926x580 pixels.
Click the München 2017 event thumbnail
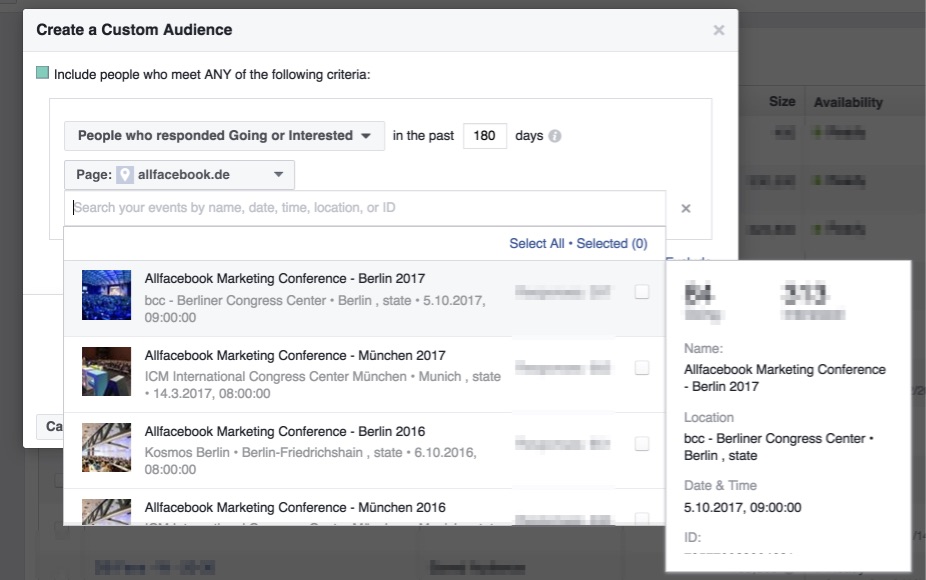pyautogui.click(x=106, y=371)
